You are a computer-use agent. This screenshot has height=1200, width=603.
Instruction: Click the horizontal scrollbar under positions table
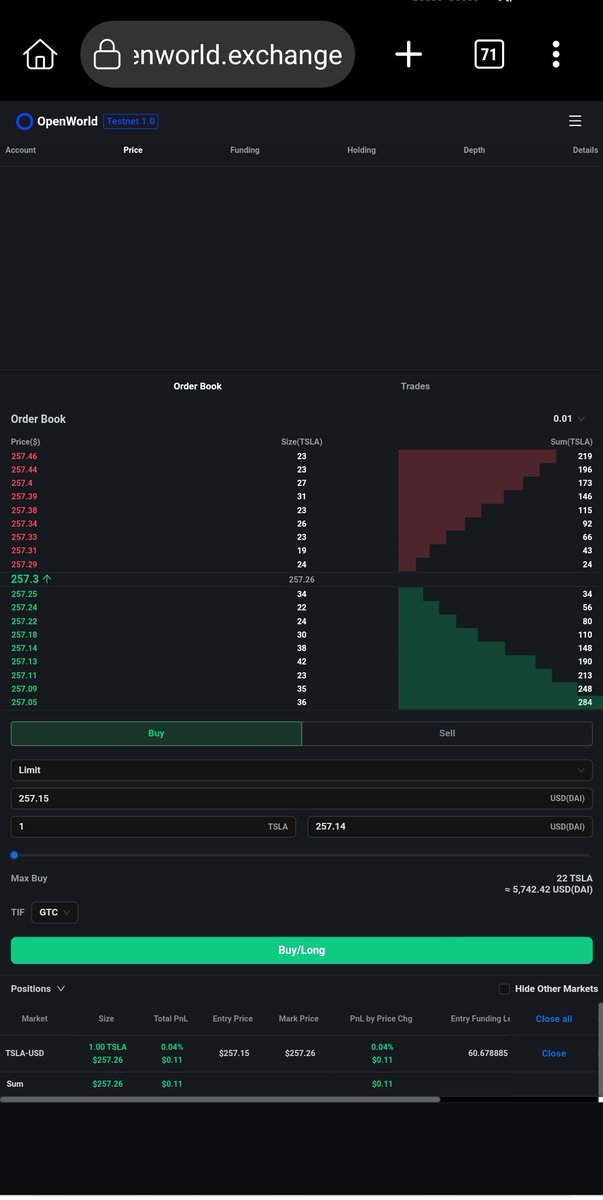coord(220,1099)
